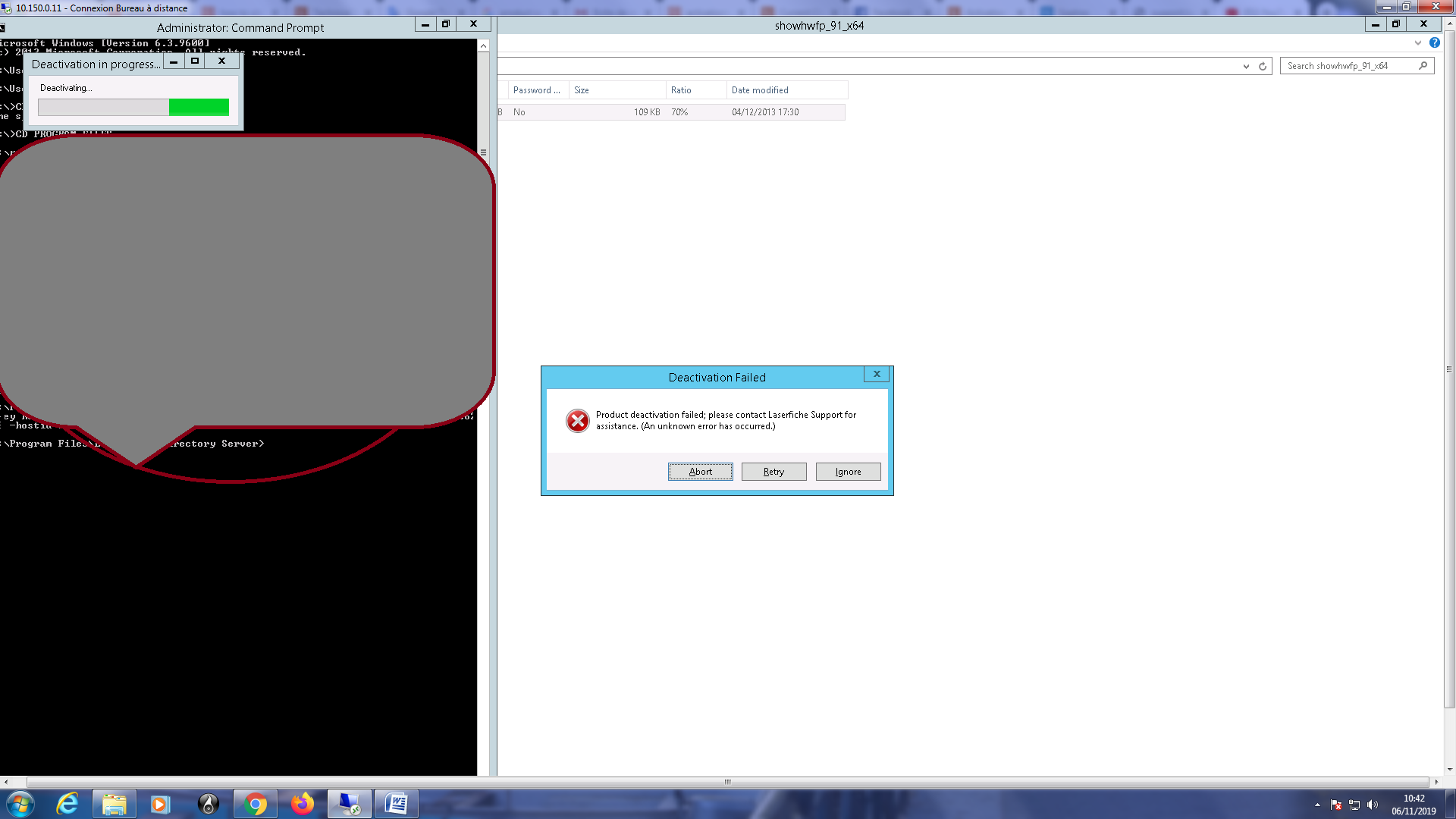Click the Abort button in Deactivation Failed dialog
The image size is (1456, 819).
[700, 471]
